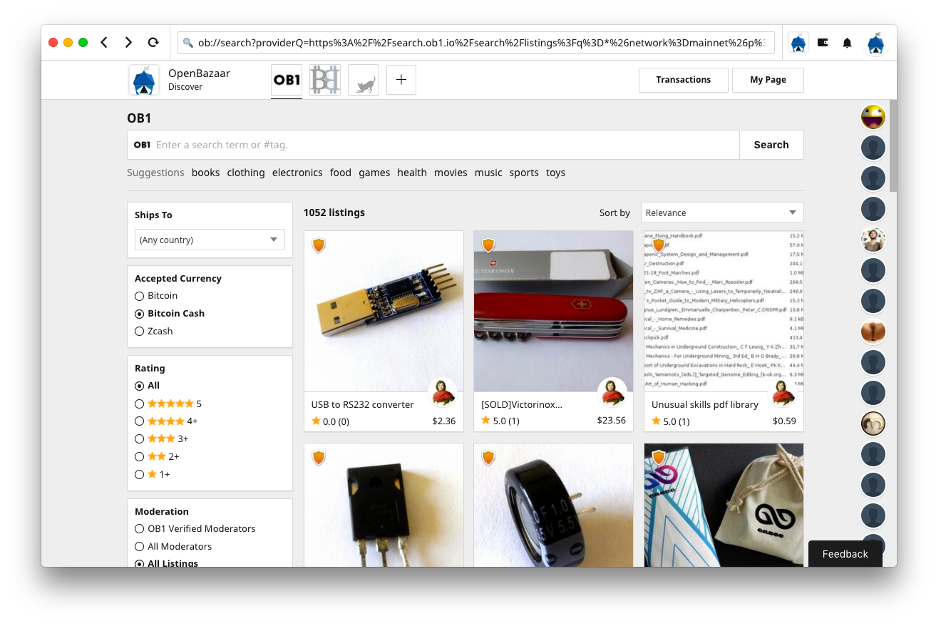Select the OB1 search provider tab
This screenshot has height=626, width=936.
[x=287, y=80]
